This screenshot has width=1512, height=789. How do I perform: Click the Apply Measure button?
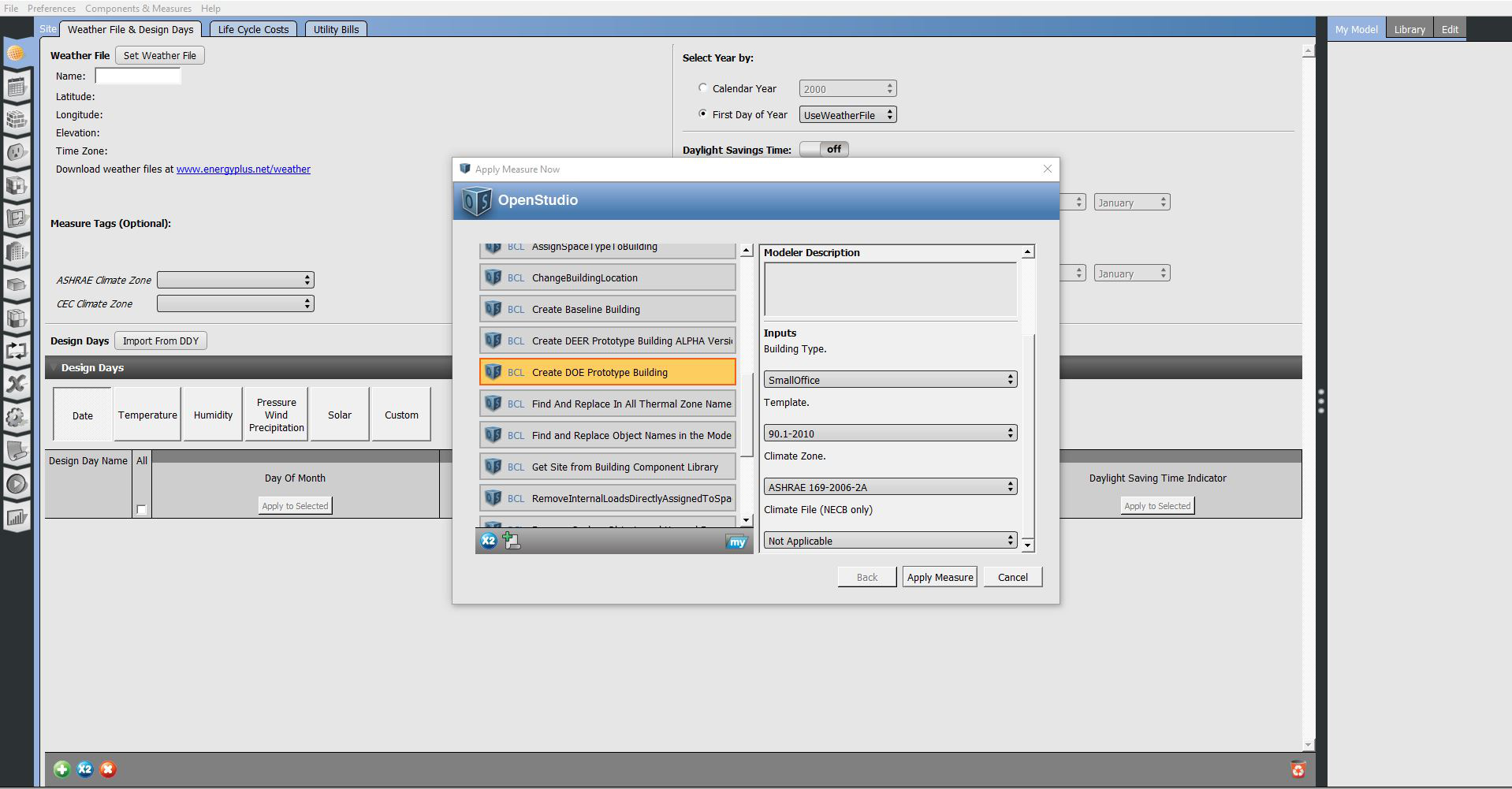[940, 577]
